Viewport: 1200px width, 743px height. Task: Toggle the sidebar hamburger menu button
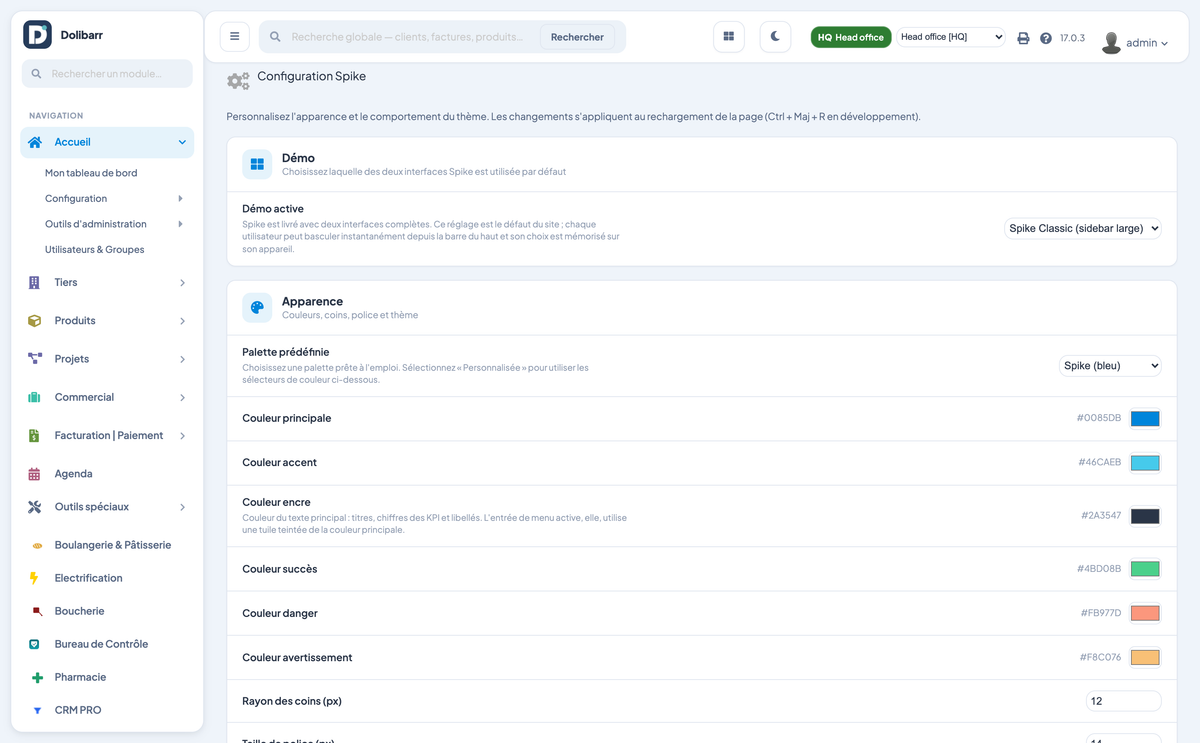click(x=235, y=37)
